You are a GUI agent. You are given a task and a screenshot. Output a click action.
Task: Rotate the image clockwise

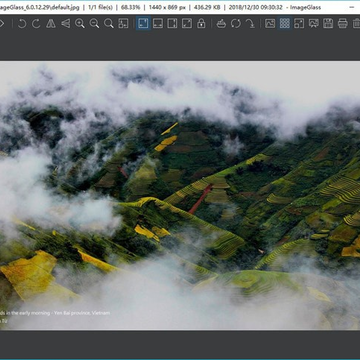pos(36,24)
